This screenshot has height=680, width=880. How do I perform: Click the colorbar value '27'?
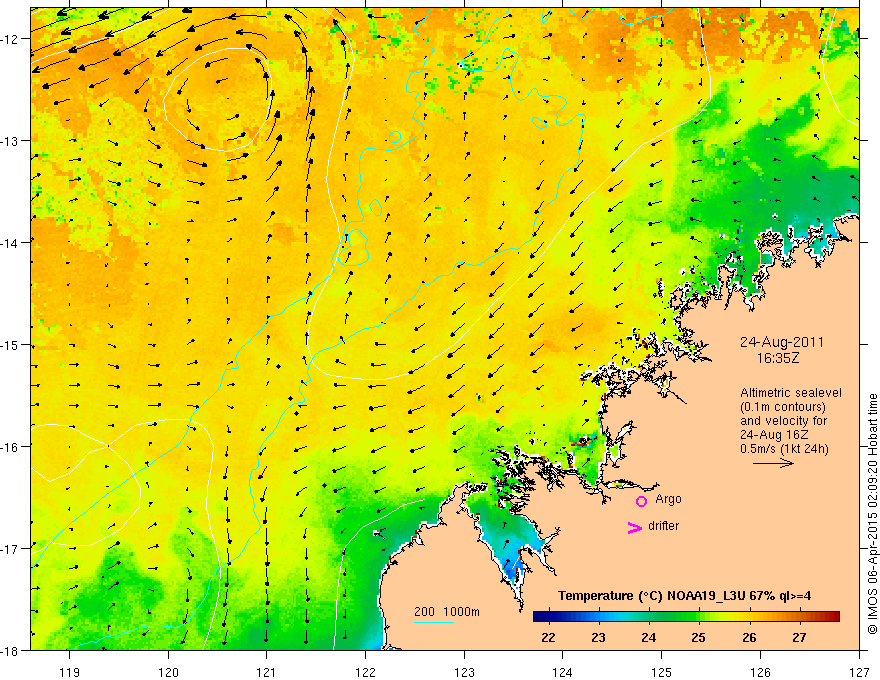point(799,638)
